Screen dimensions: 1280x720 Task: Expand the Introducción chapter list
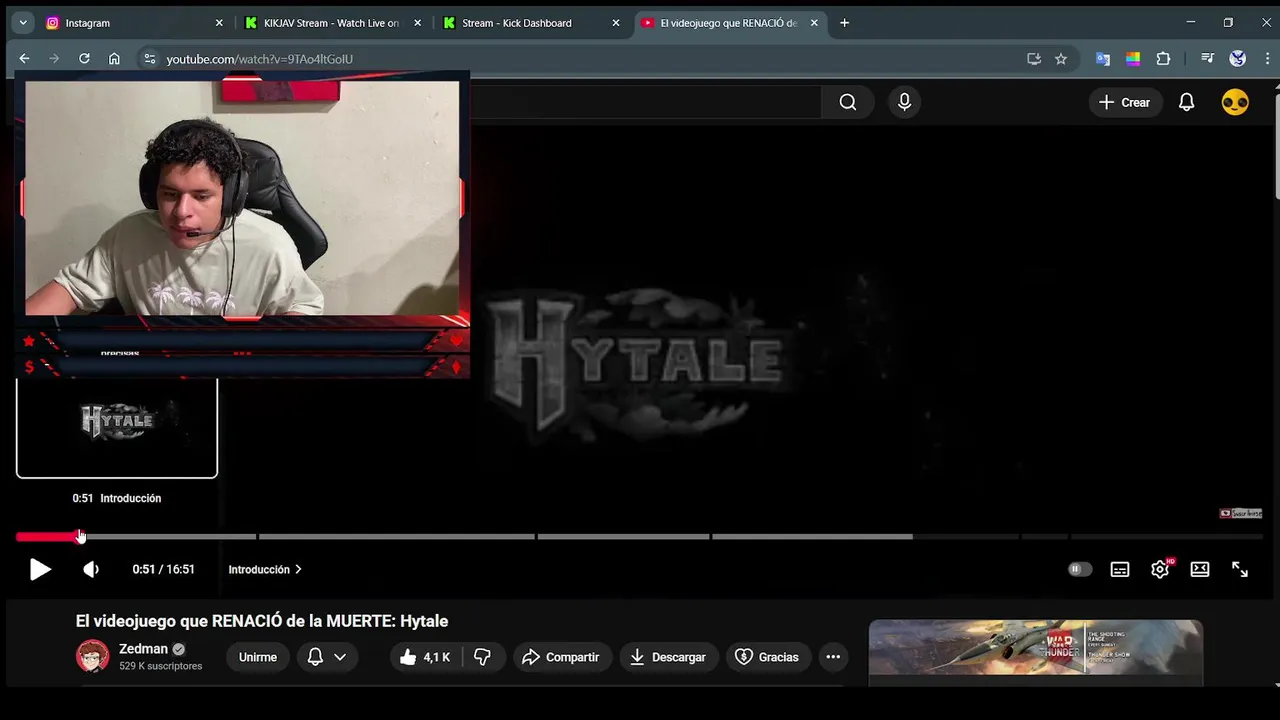click(265, 569)
